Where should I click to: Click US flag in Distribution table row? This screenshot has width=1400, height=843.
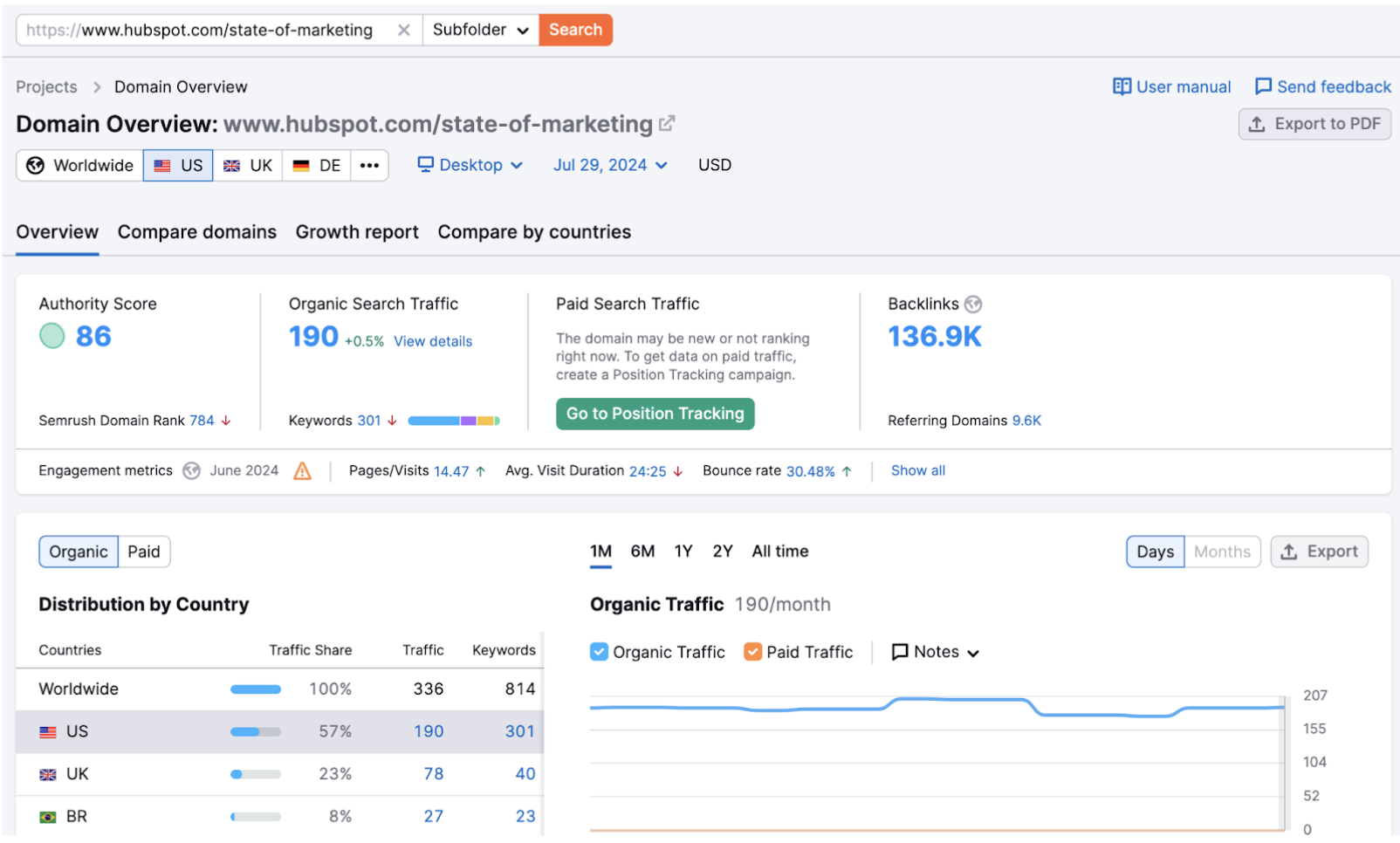(x=48, y=732)
